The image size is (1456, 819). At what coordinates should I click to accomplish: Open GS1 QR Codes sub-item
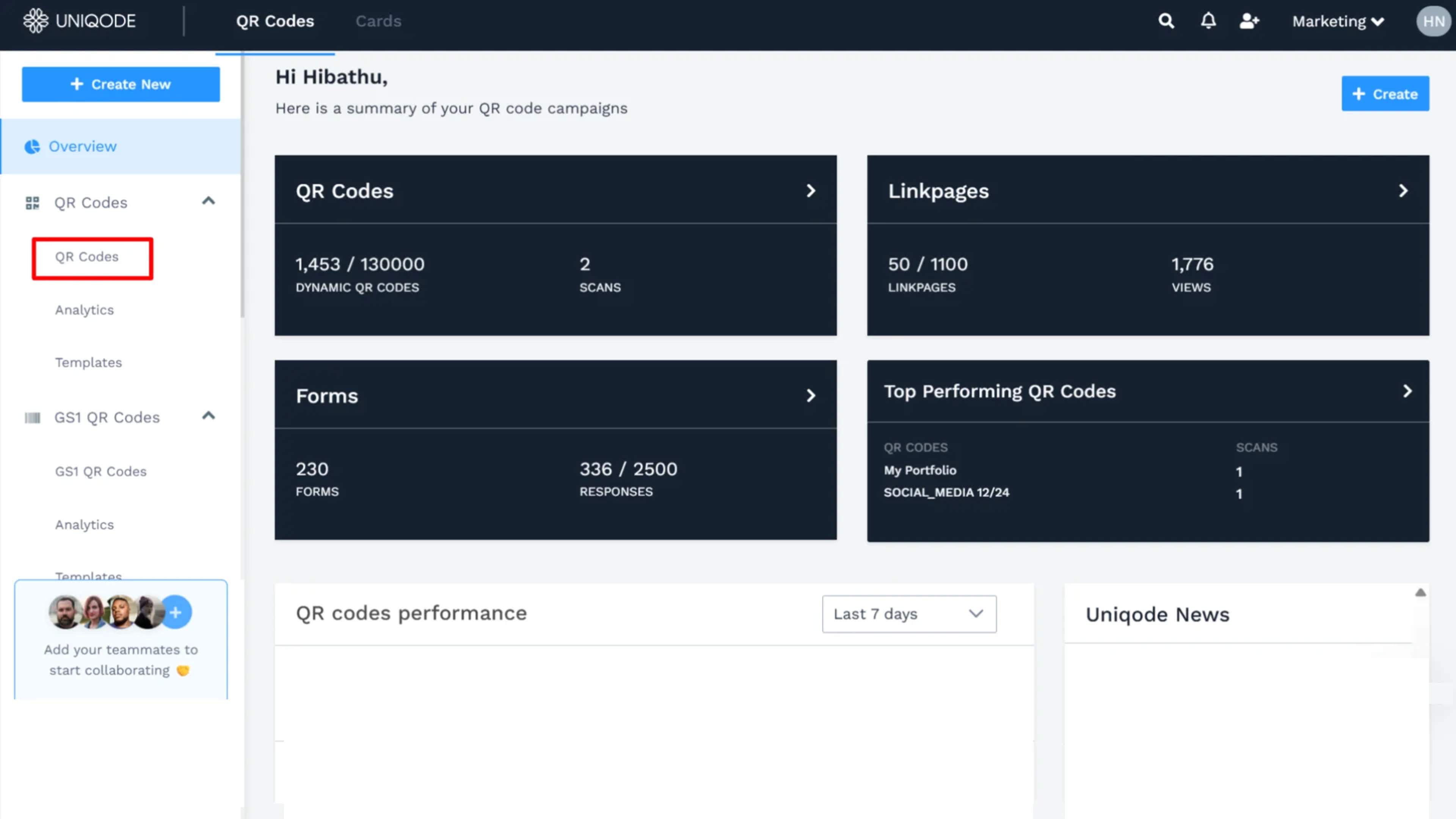point(100,471)
